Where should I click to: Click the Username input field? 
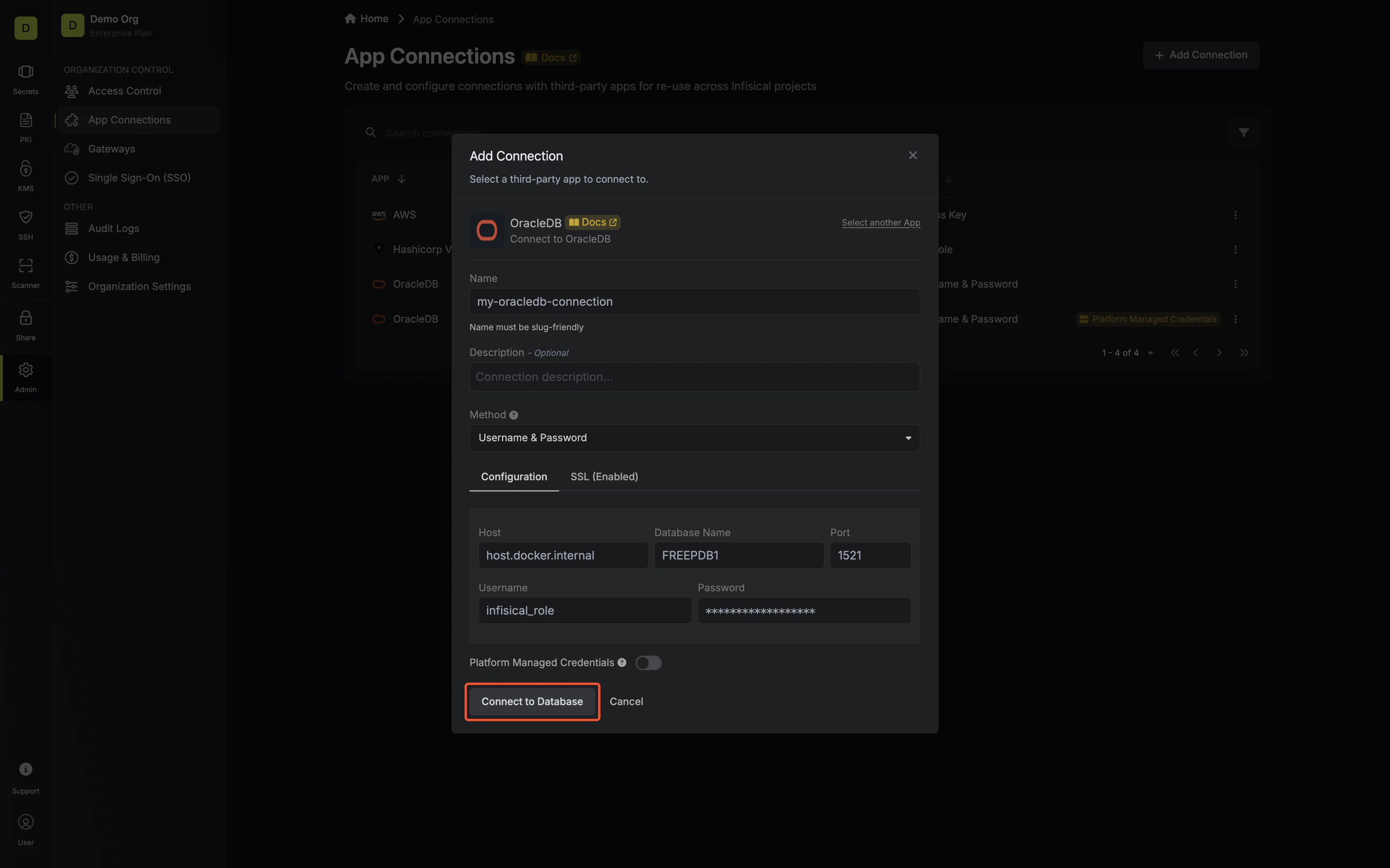(585, 610)
